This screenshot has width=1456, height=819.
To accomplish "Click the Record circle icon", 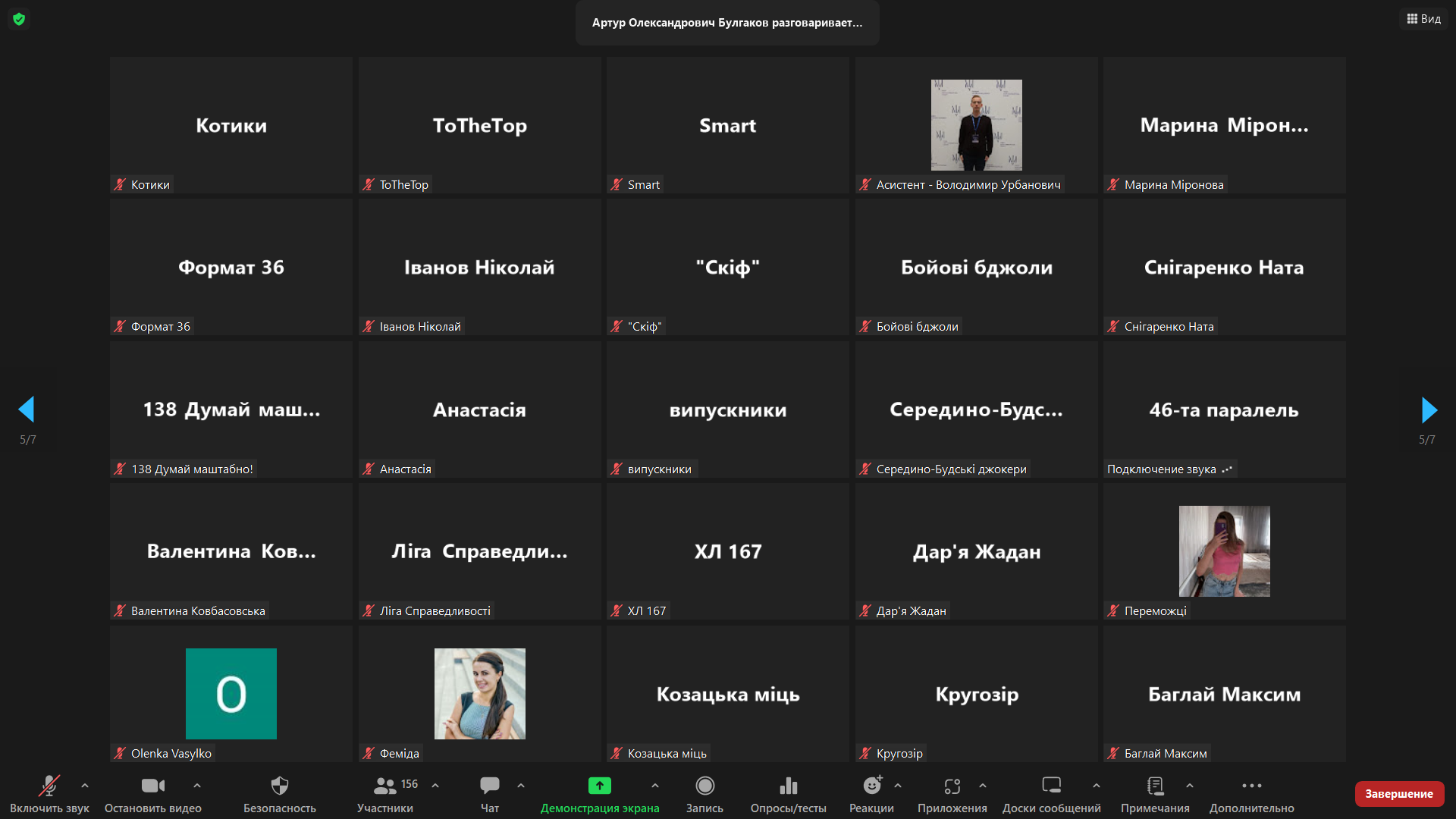I will tap(704, 786).
